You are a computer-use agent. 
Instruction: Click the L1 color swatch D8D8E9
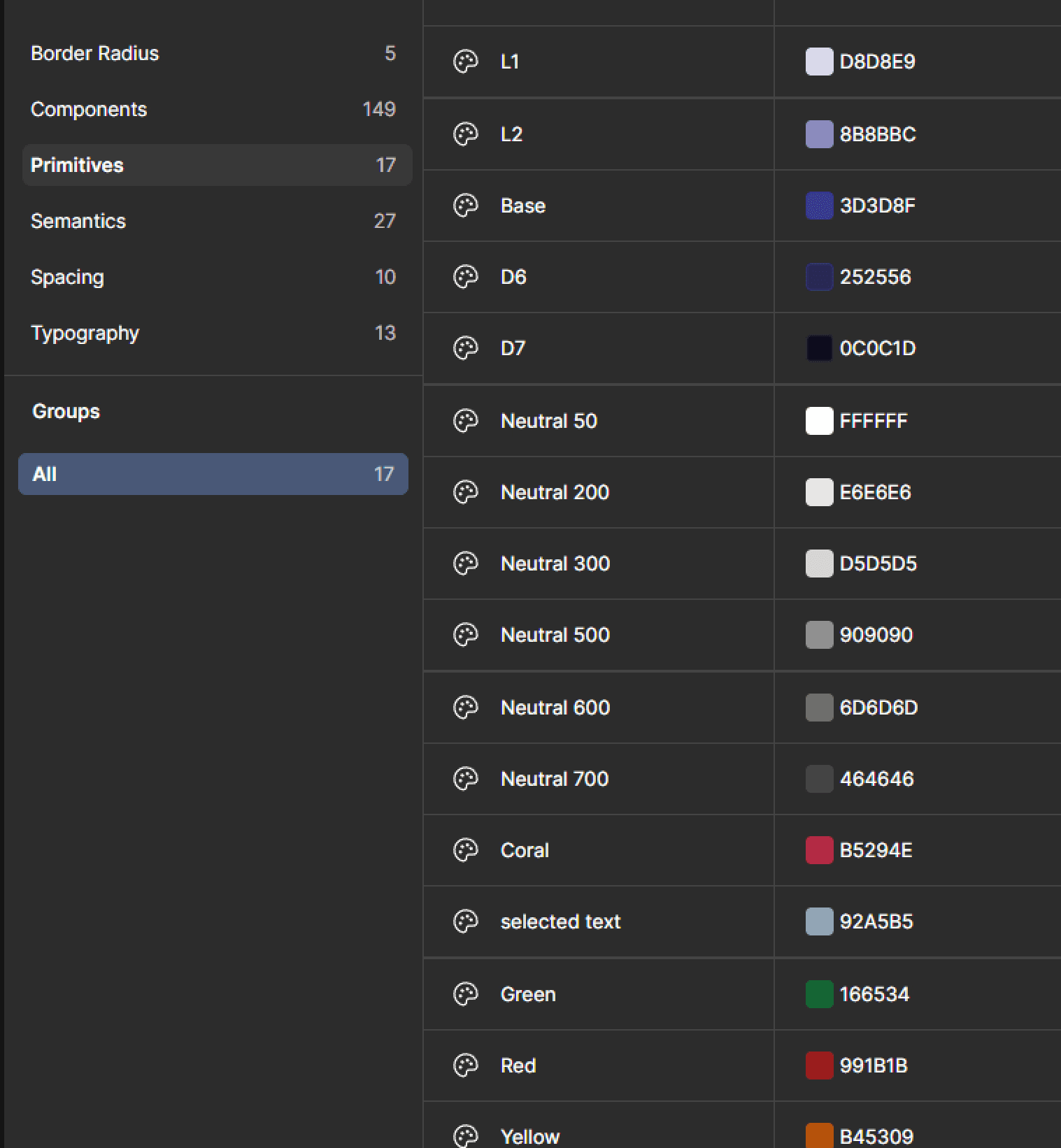(x=820, y=62)
